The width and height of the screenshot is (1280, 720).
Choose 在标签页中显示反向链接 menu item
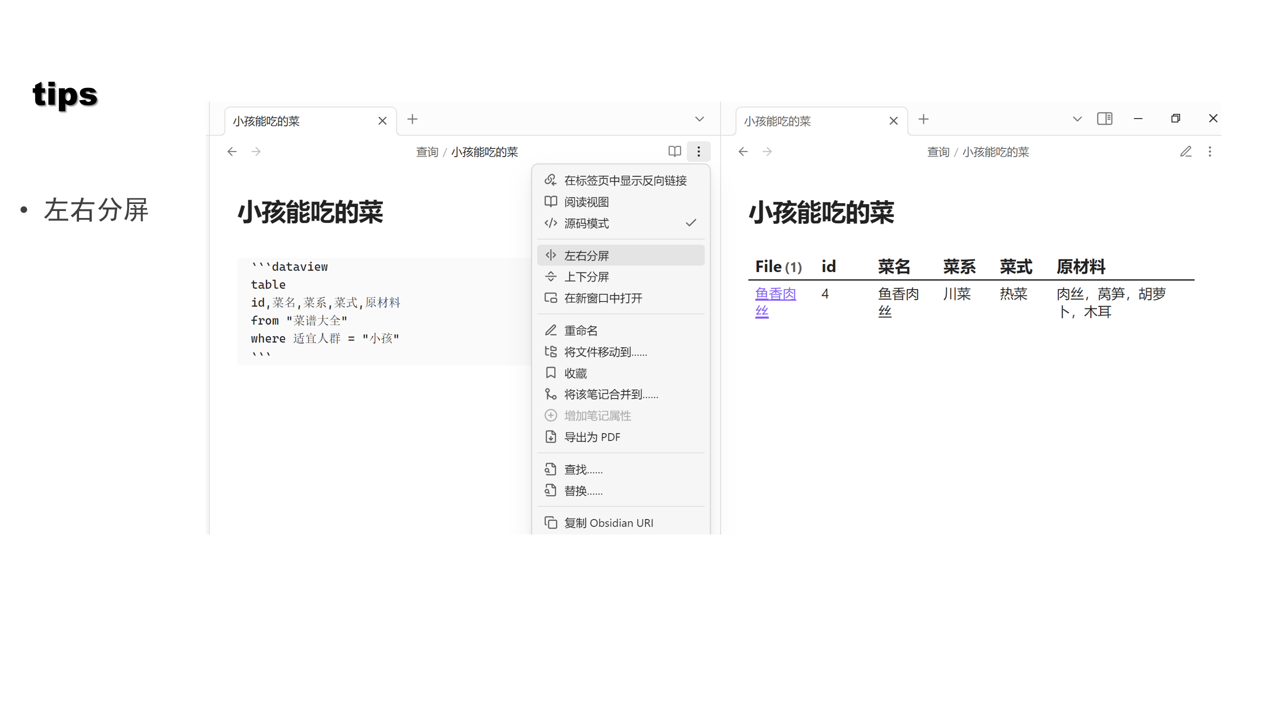pyautogui.click(x=621, y=181)
